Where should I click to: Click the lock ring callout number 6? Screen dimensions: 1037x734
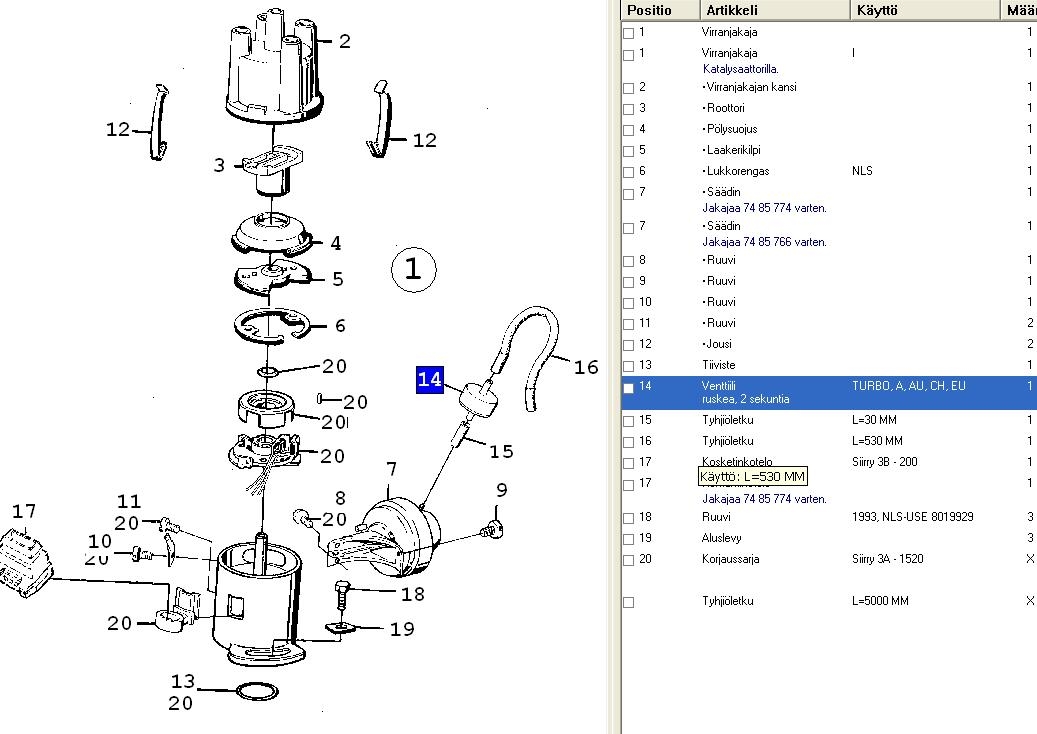pyautogui.click(x=340, y=326)
